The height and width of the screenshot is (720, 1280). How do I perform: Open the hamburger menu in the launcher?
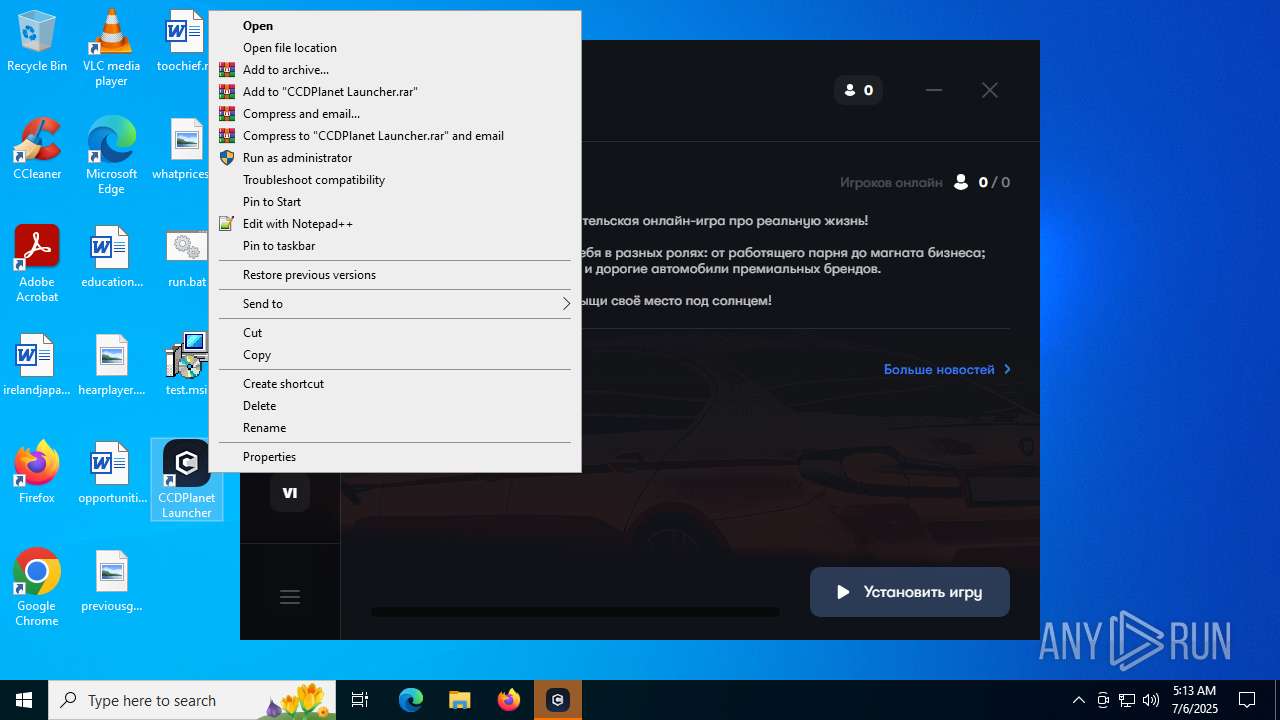(x=290, y=597)
